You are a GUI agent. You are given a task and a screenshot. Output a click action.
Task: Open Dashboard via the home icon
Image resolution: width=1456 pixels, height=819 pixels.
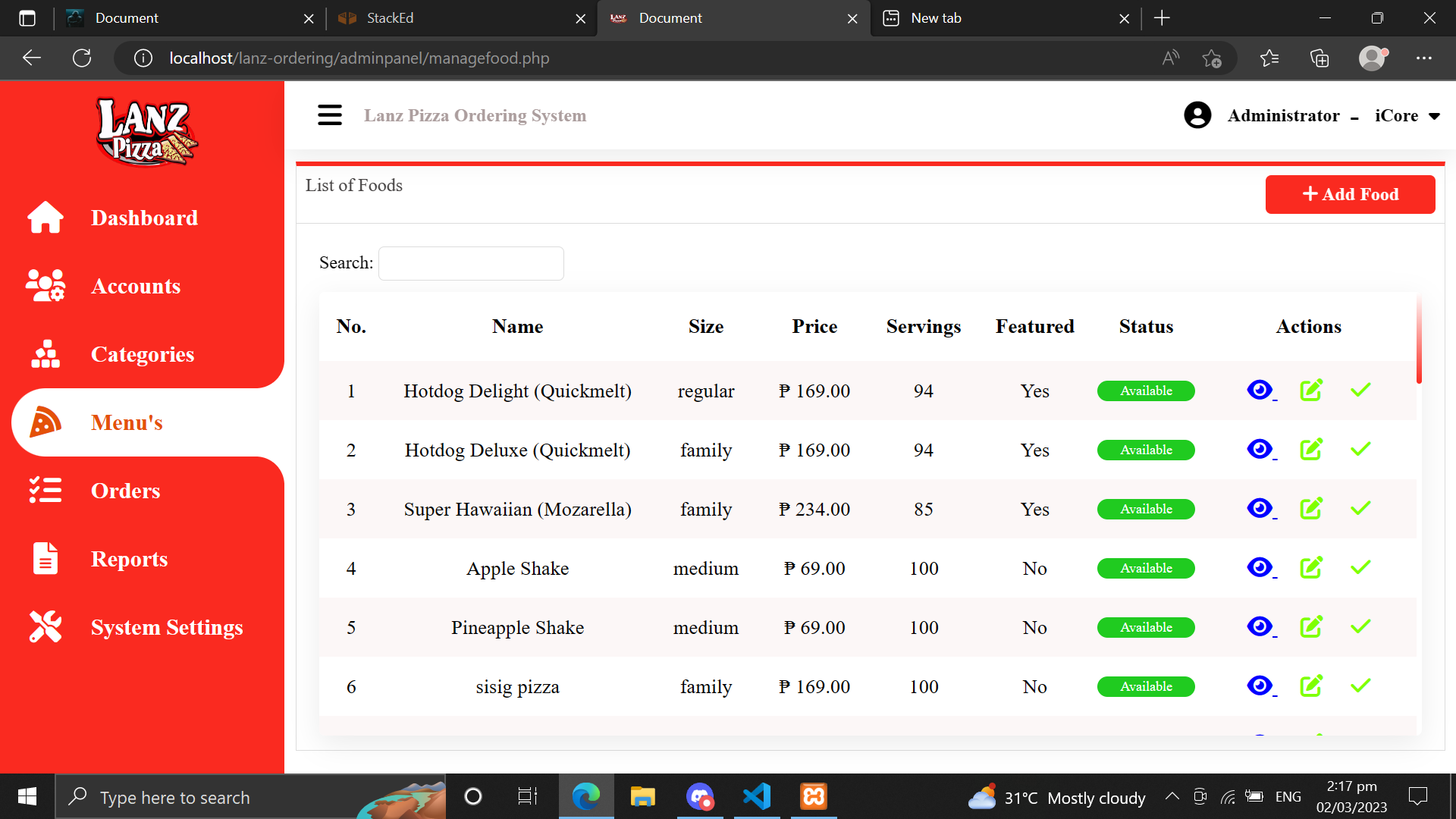45,218
